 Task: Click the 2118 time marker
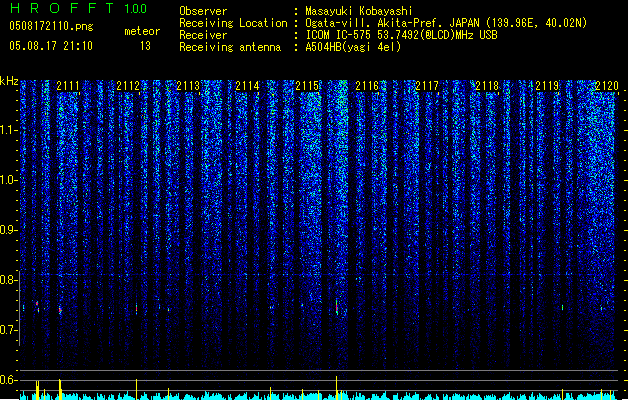pyautogui.click(x=487, y=86)
